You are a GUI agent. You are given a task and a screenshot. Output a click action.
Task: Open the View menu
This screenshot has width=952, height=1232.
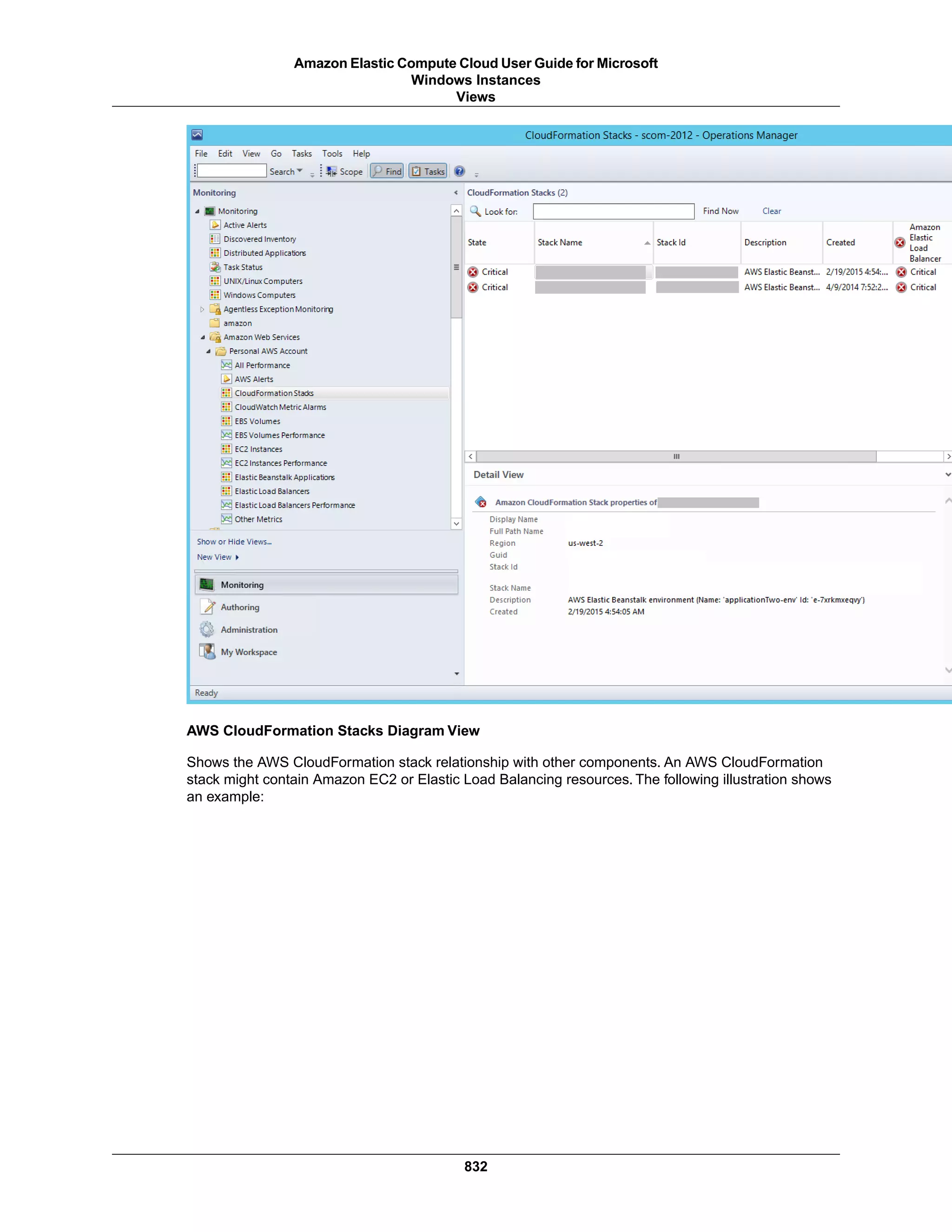(x=251, y=153)
